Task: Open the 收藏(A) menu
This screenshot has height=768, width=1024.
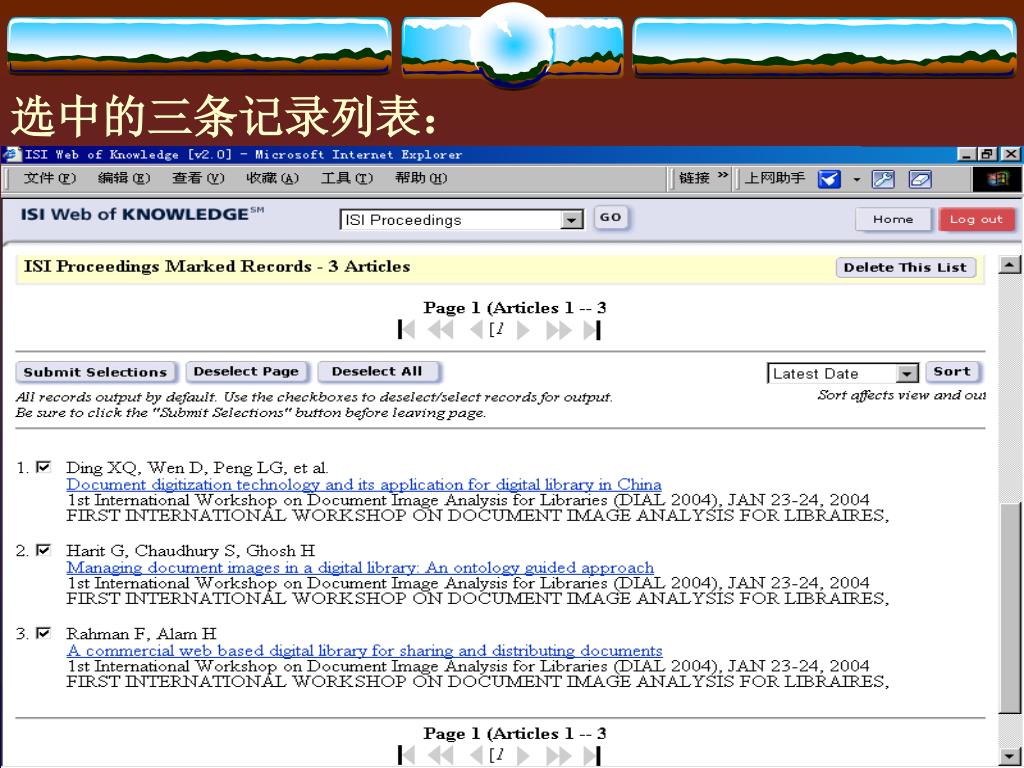Action: click(272, 178)
